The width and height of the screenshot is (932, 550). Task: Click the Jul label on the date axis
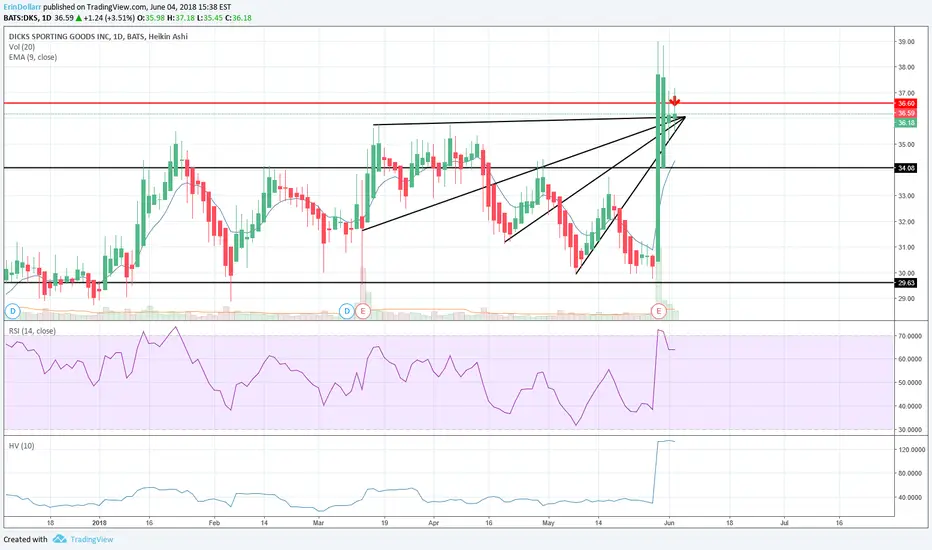click(784, 523)
